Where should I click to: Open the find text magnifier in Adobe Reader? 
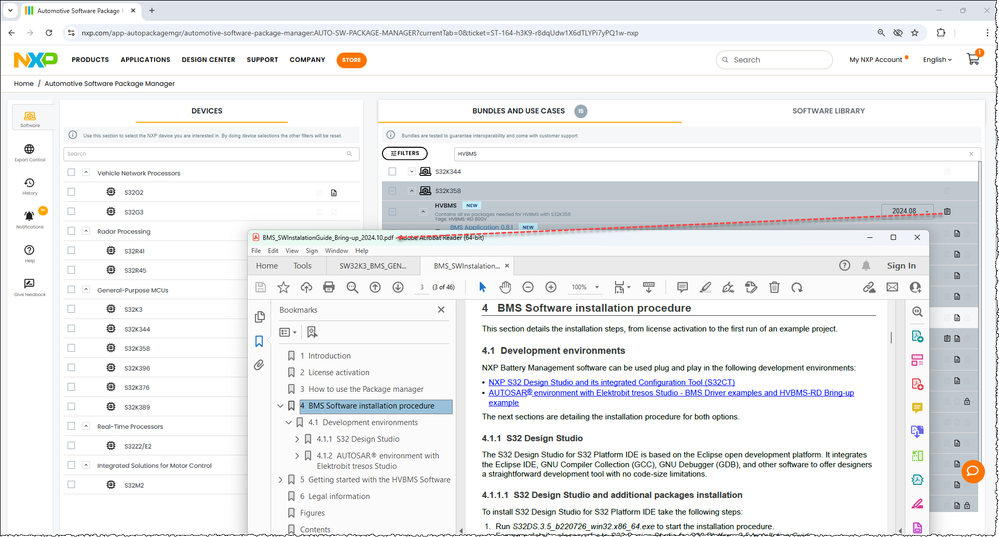click(x=352, y=287)
